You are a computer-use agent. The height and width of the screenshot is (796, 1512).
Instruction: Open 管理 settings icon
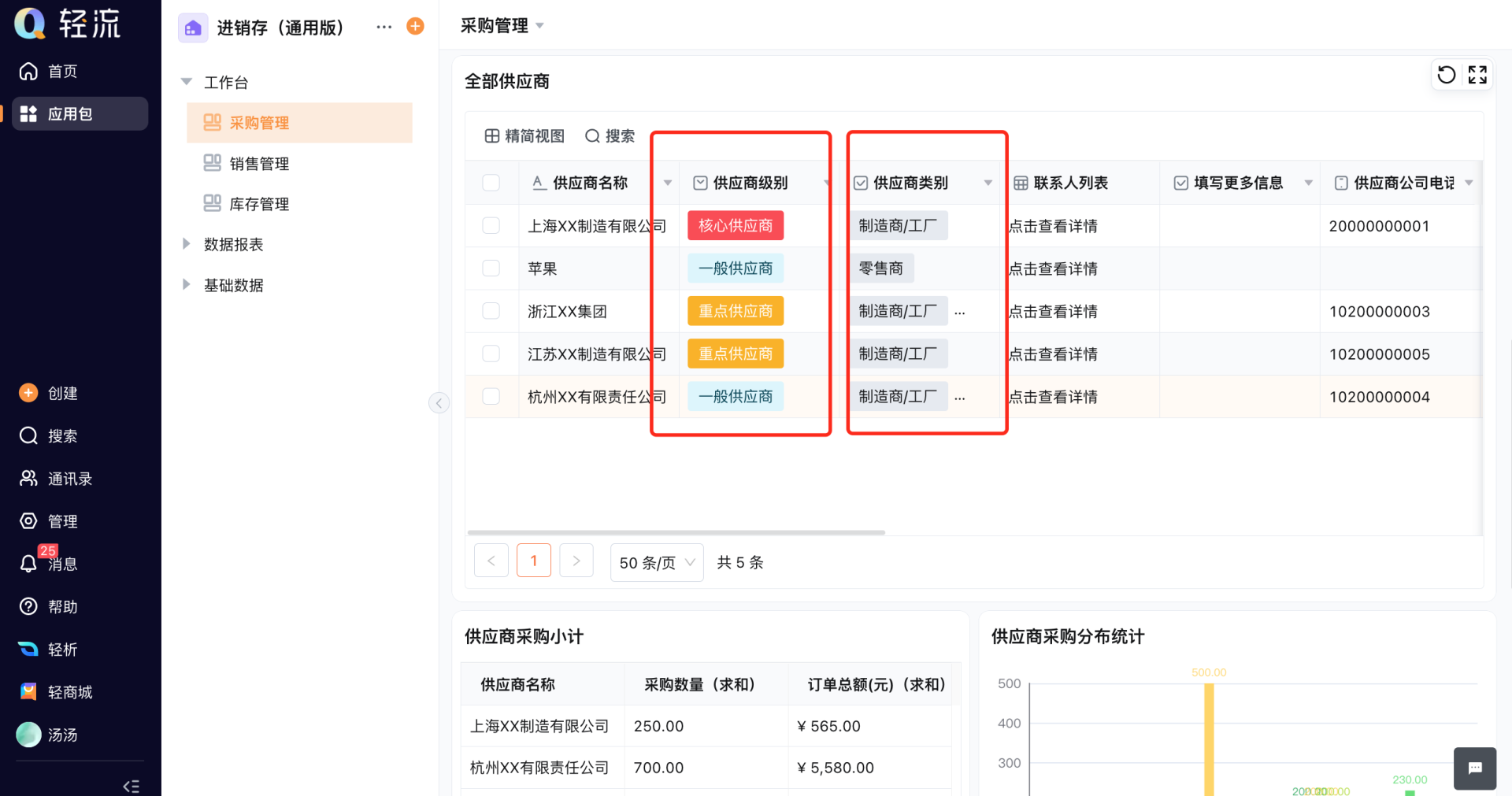coord(28,520)
